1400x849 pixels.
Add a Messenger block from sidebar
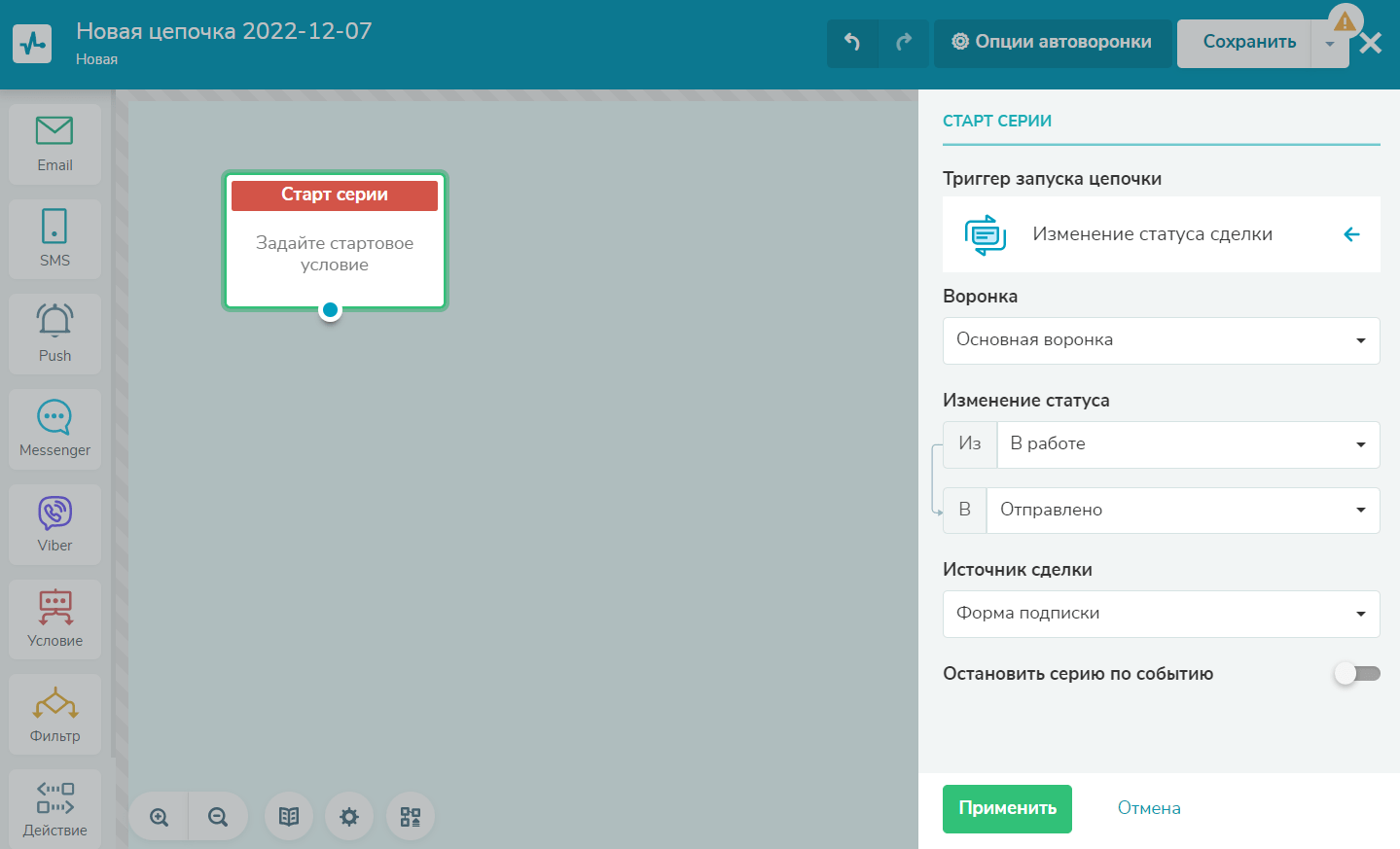click(x=54, y=429)
